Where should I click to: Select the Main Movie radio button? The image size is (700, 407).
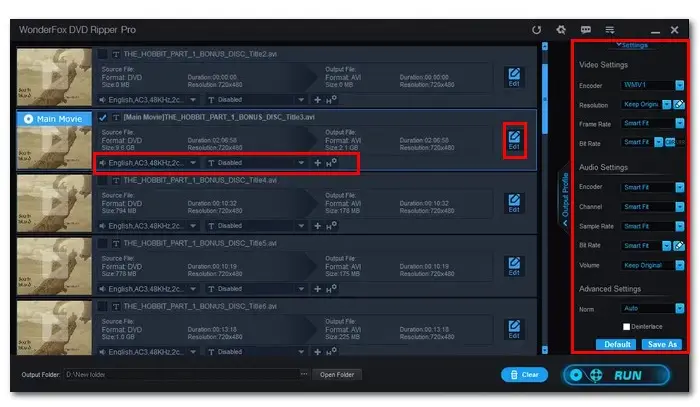(29, 119)
